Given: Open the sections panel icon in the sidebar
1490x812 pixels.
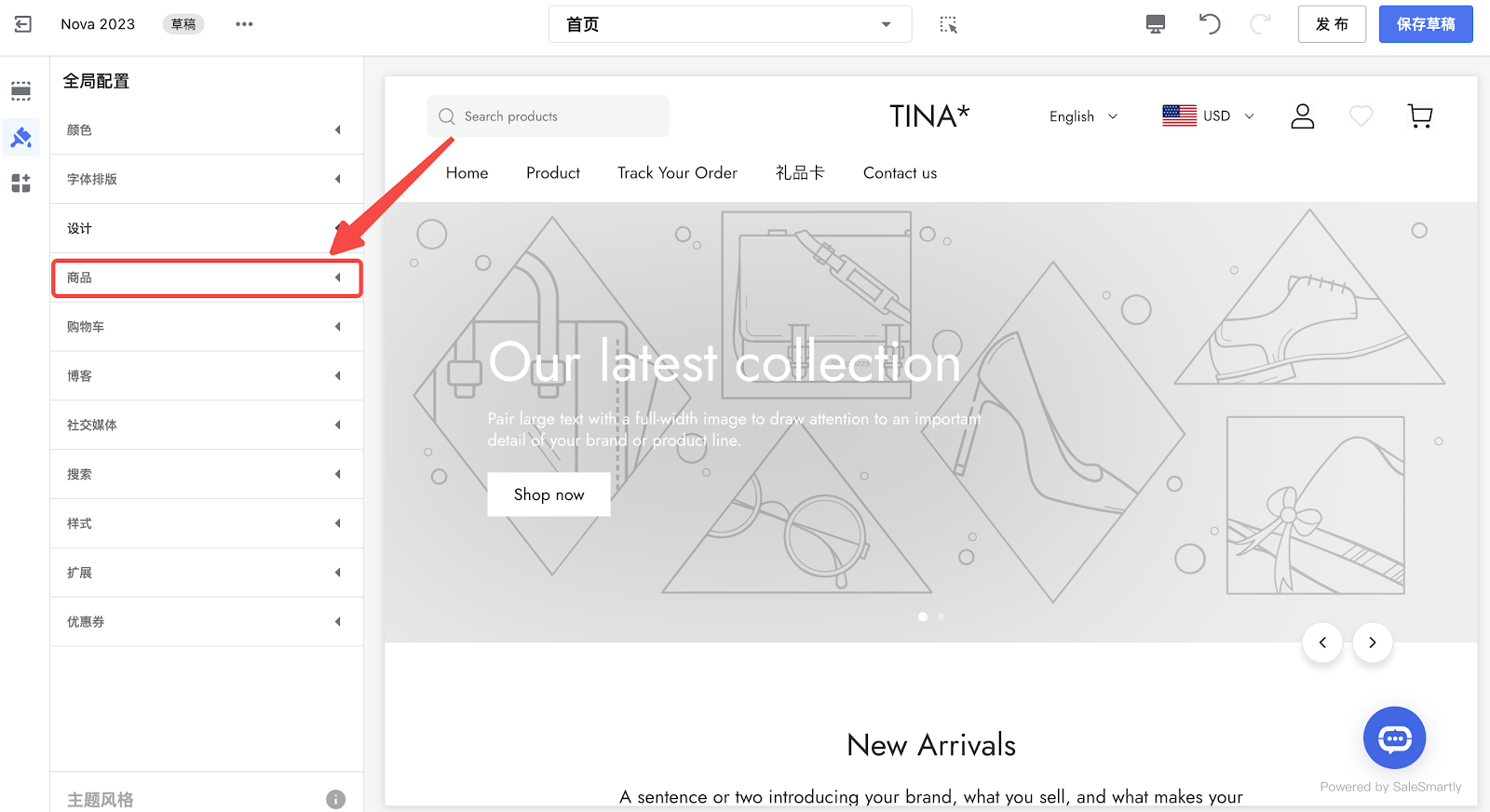Looking at the screenshot, I should tap(20, 91).
